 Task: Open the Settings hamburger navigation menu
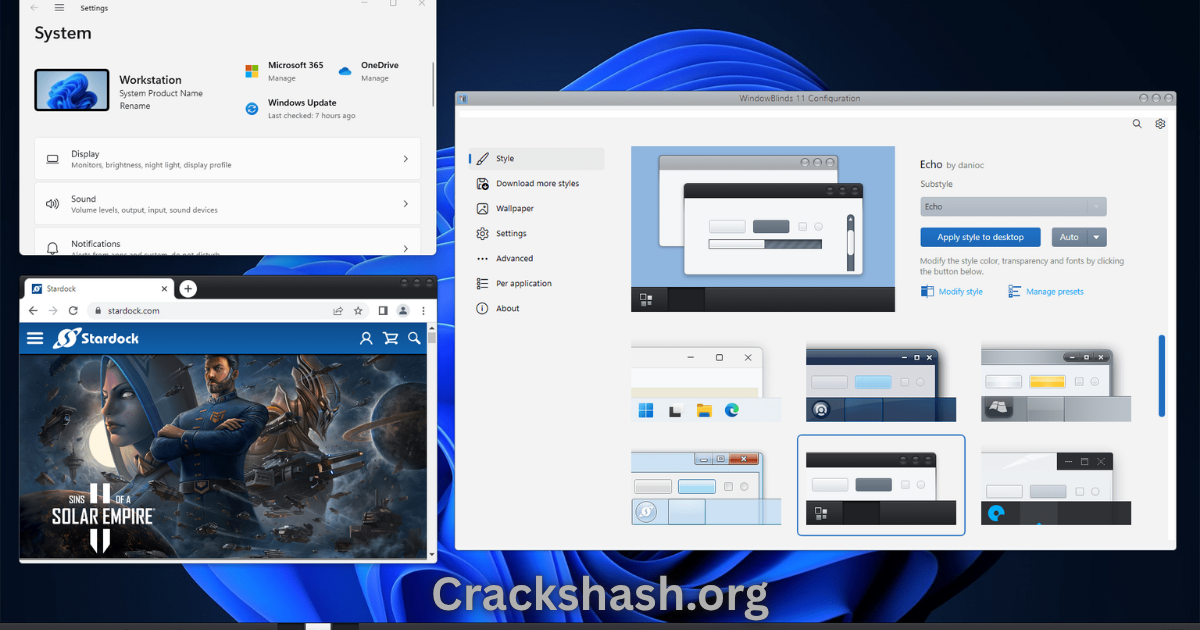pos(59,8)
